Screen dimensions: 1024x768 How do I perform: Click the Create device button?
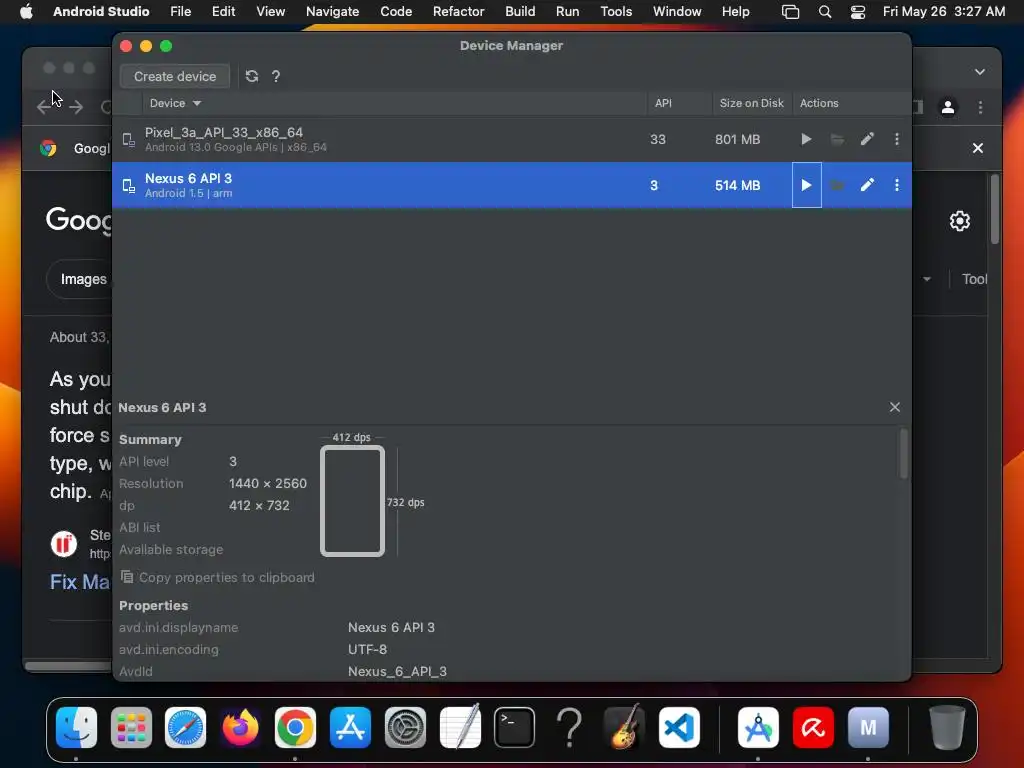(175, 76)
